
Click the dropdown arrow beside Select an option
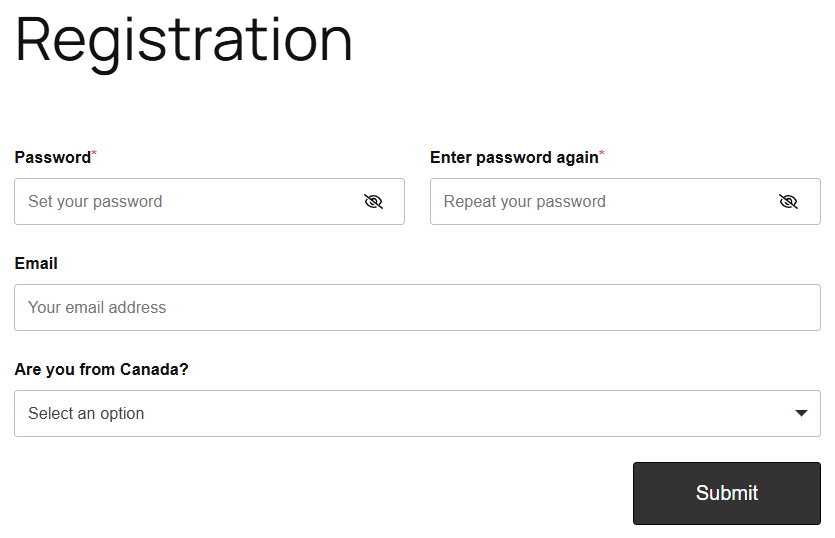click(801, 414)
